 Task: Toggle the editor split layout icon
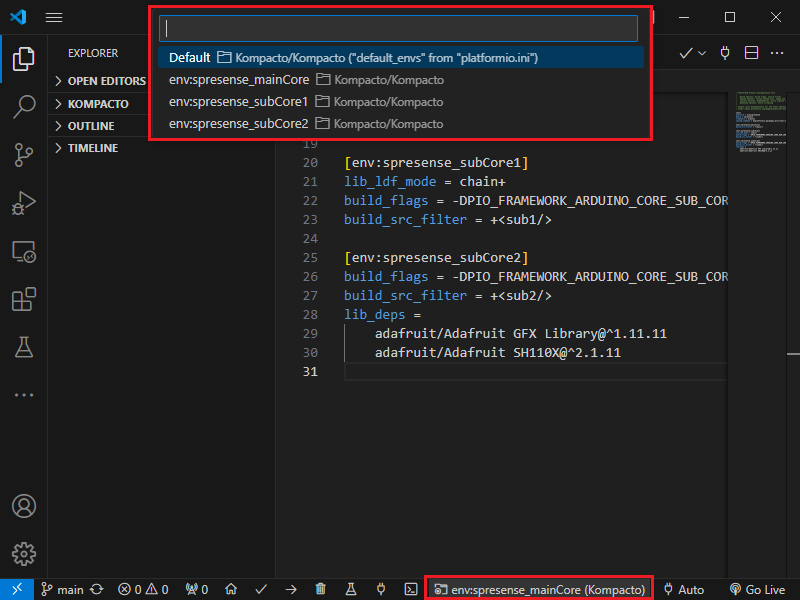point(752,53)
